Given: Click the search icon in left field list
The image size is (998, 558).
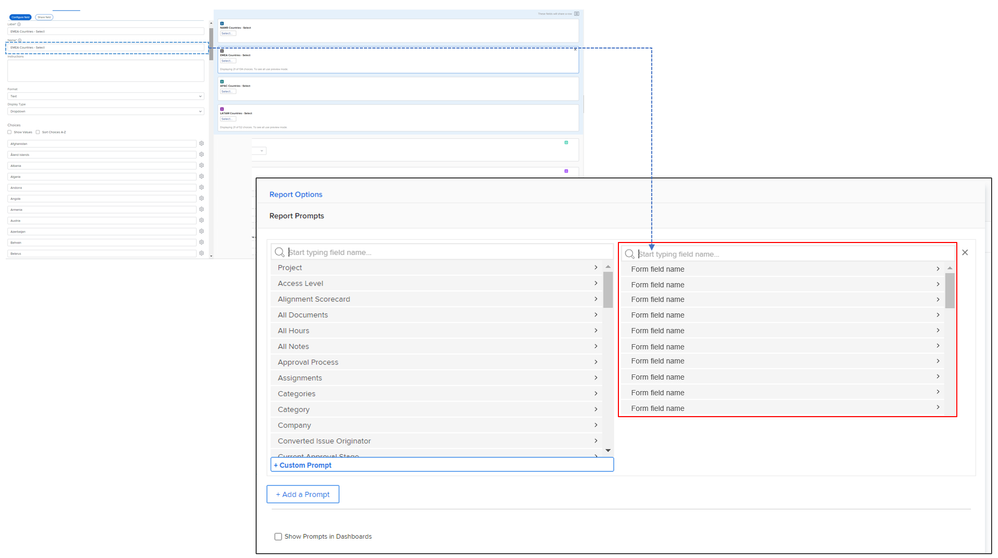Looking at the screenshot, I should point(280,253).
